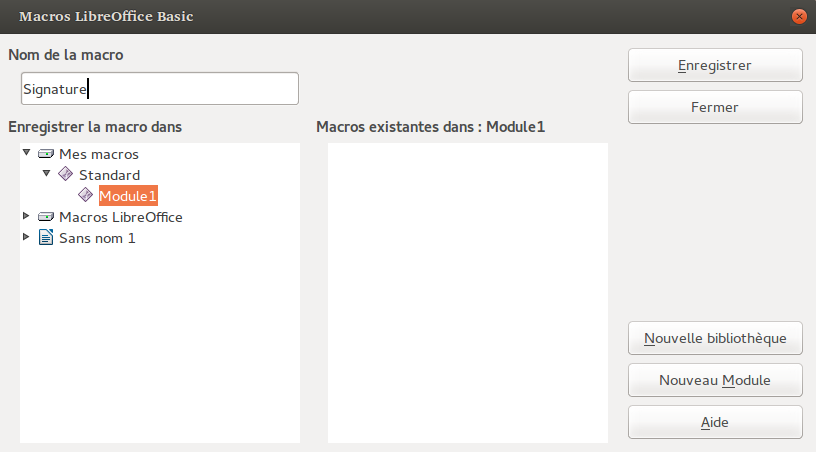Click the Standard library icon
The image size is (816, 452).
(x=66, y=174)
